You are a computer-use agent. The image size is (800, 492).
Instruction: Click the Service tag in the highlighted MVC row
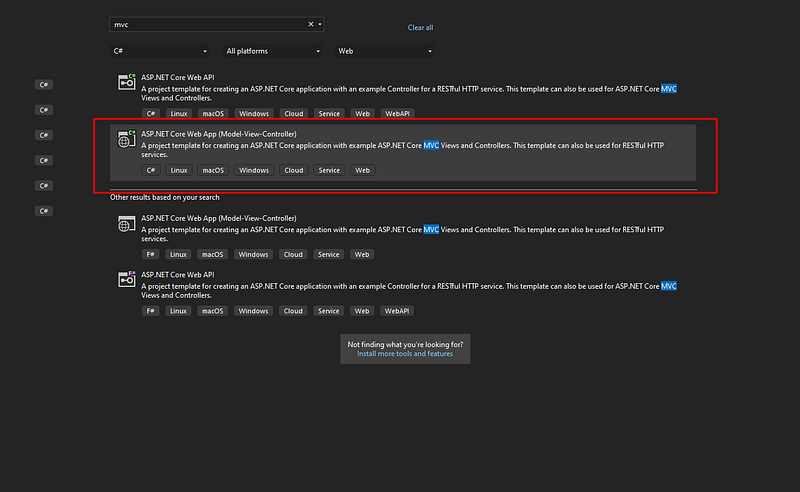point(329,170)
